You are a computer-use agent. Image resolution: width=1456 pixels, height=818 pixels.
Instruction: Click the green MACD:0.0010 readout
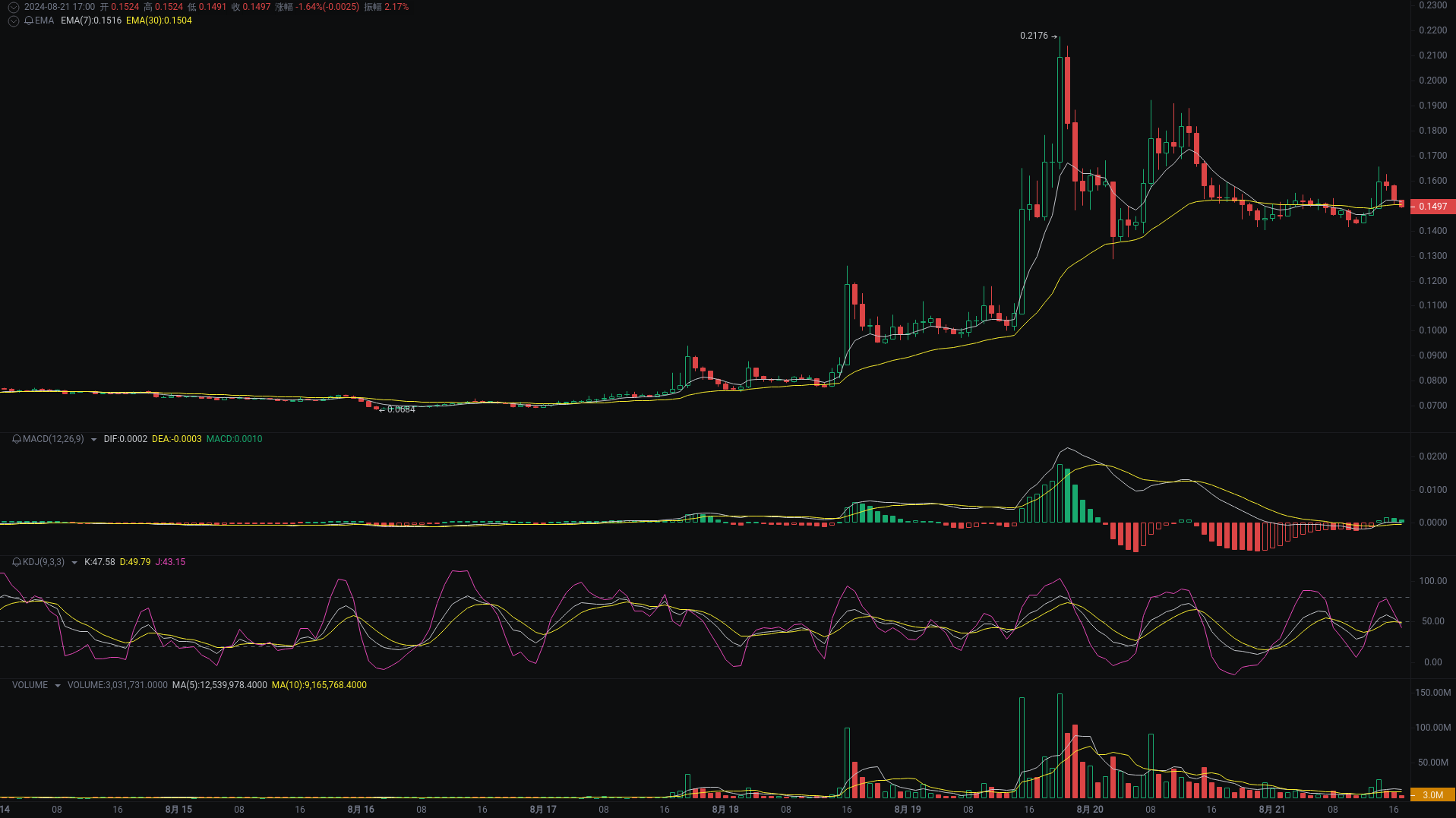[234, 439]
